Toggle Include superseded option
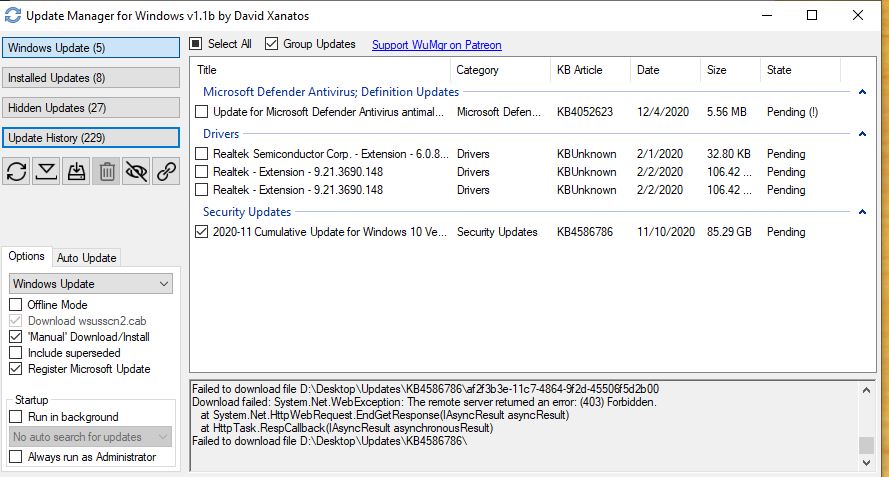889x477 pixels. tap(16, 353)
